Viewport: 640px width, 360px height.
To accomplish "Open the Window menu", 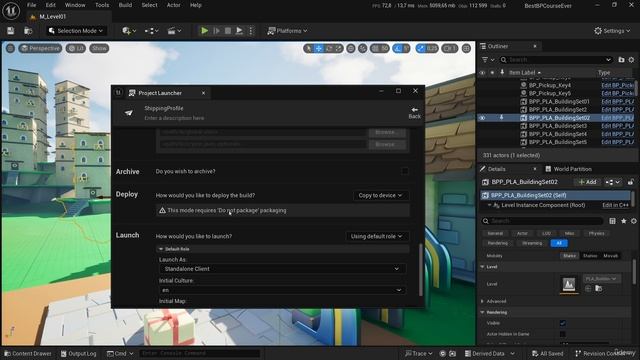I will [x=75, y=5].
